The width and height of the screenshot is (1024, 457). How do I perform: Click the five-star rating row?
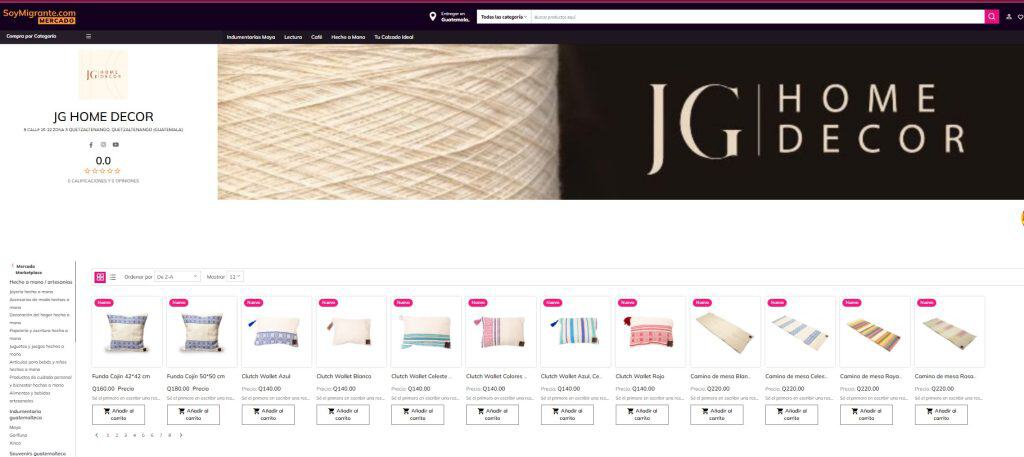tap(103, 171)
